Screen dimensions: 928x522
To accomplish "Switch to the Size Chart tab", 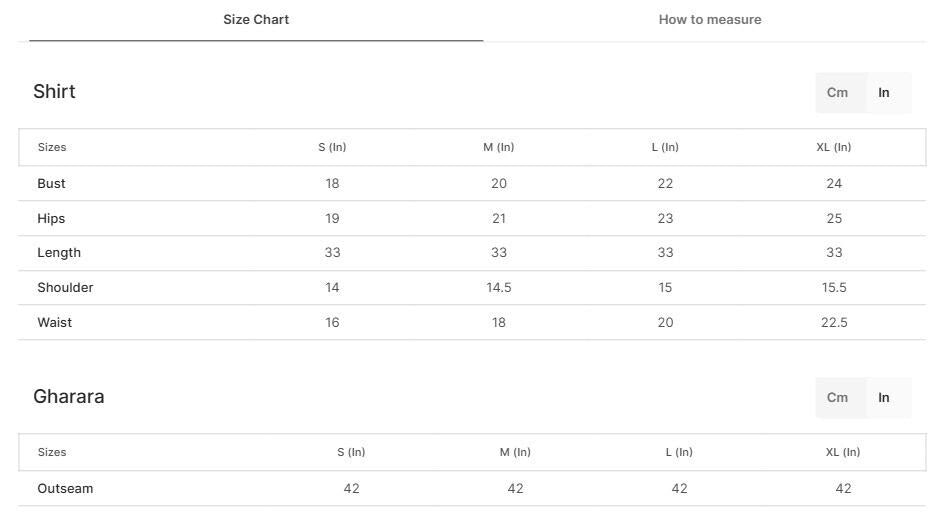I will (256, 20).
